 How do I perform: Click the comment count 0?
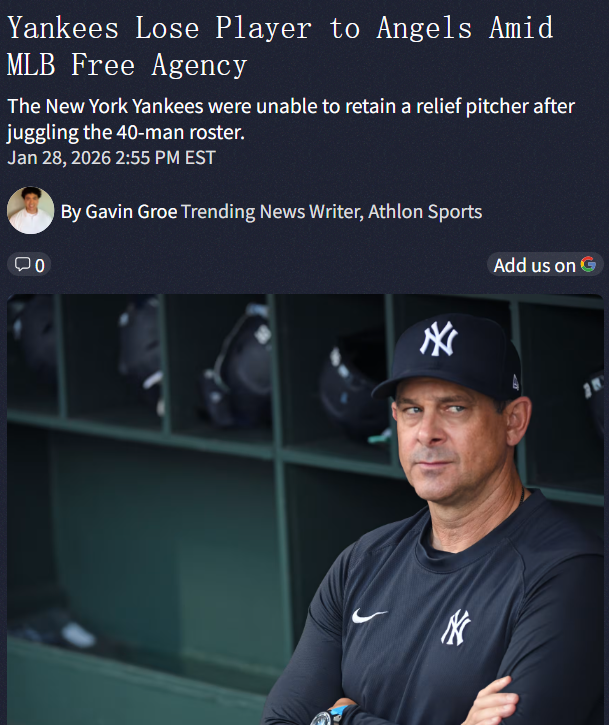tap(40, 266)
